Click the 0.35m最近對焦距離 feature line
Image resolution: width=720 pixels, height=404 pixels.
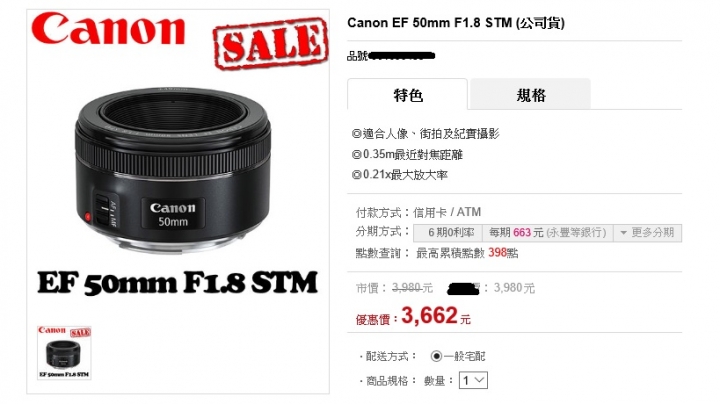pyautogui.click(x=407, y=154)
